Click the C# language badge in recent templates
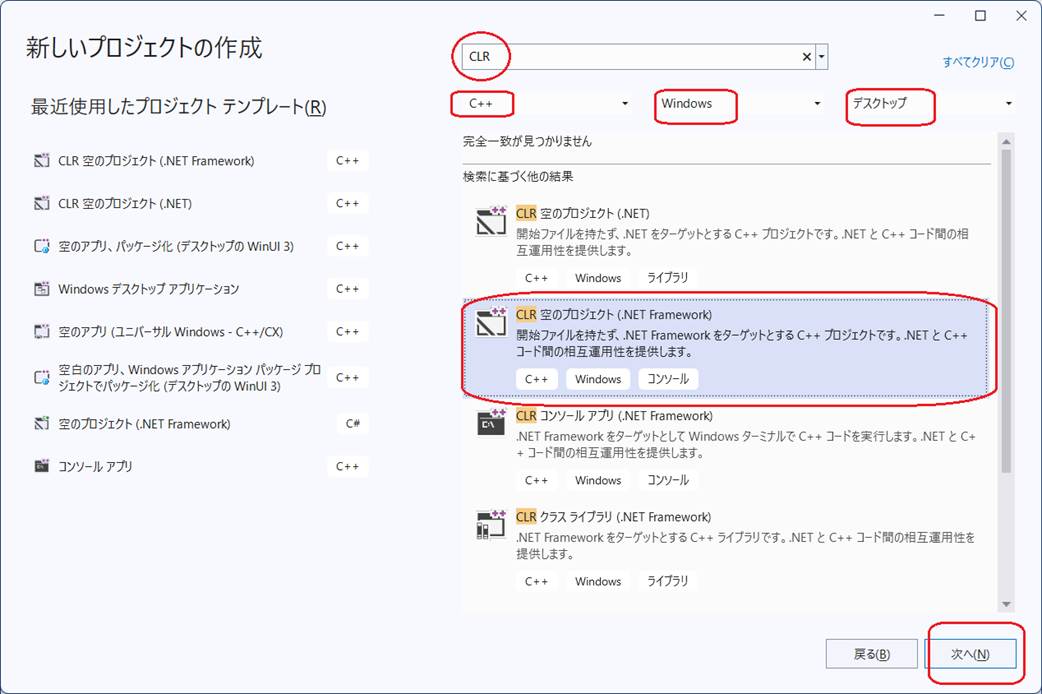This screenshot has width=1042, height=694. tap(353, 424)
